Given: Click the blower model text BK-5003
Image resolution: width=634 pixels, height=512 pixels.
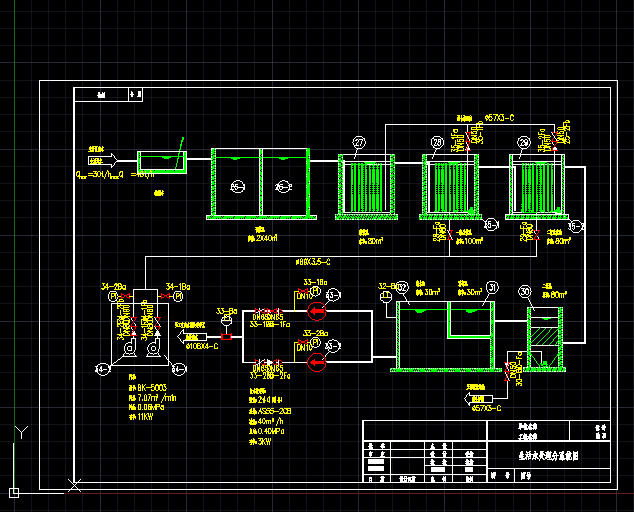Looking at the screenshot, I should click(x=152, y=387).
